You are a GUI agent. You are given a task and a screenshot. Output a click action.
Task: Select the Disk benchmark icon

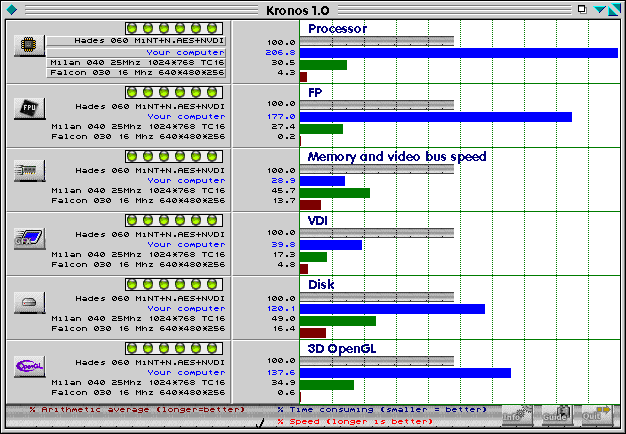tap(30, 302)
